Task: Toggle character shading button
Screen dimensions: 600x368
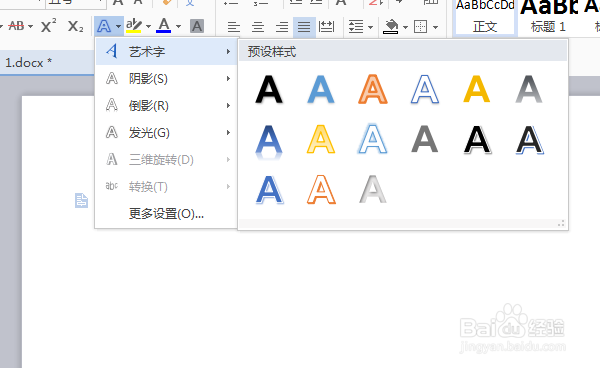Action: [x=197, y=26]
